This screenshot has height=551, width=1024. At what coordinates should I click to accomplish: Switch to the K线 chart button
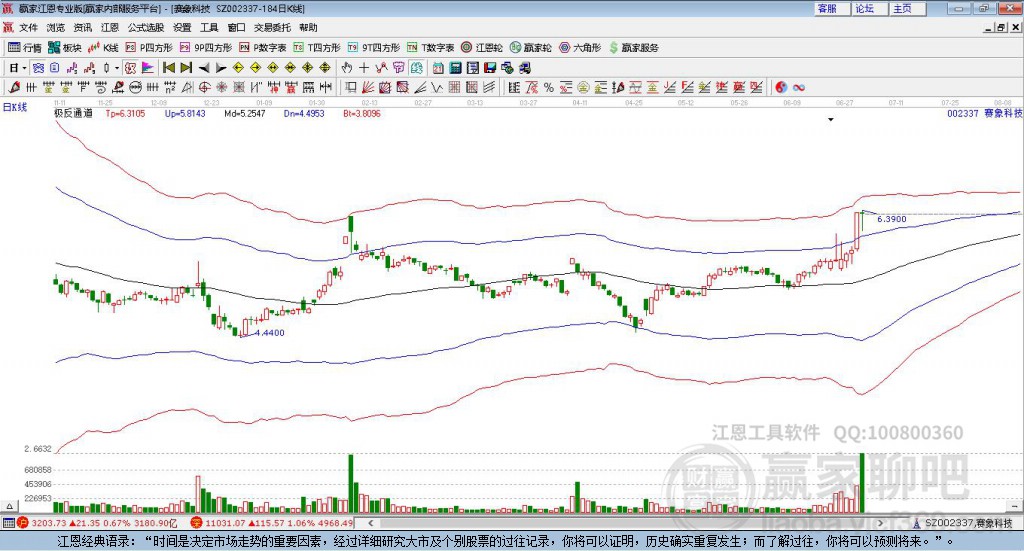(x=103, y=48)
